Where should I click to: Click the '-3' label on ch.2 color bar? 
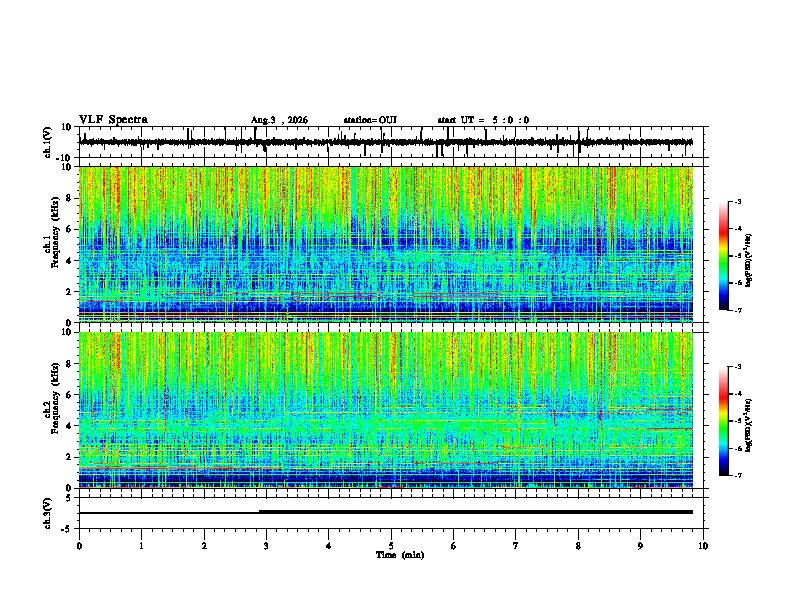point(738,367)
